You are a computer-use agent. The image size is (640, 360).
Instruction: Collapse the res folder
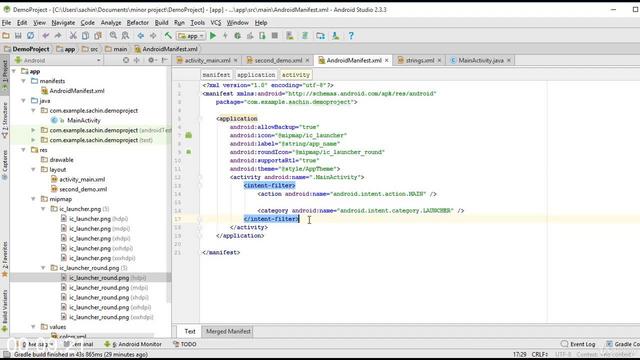[x=24, y=150]
